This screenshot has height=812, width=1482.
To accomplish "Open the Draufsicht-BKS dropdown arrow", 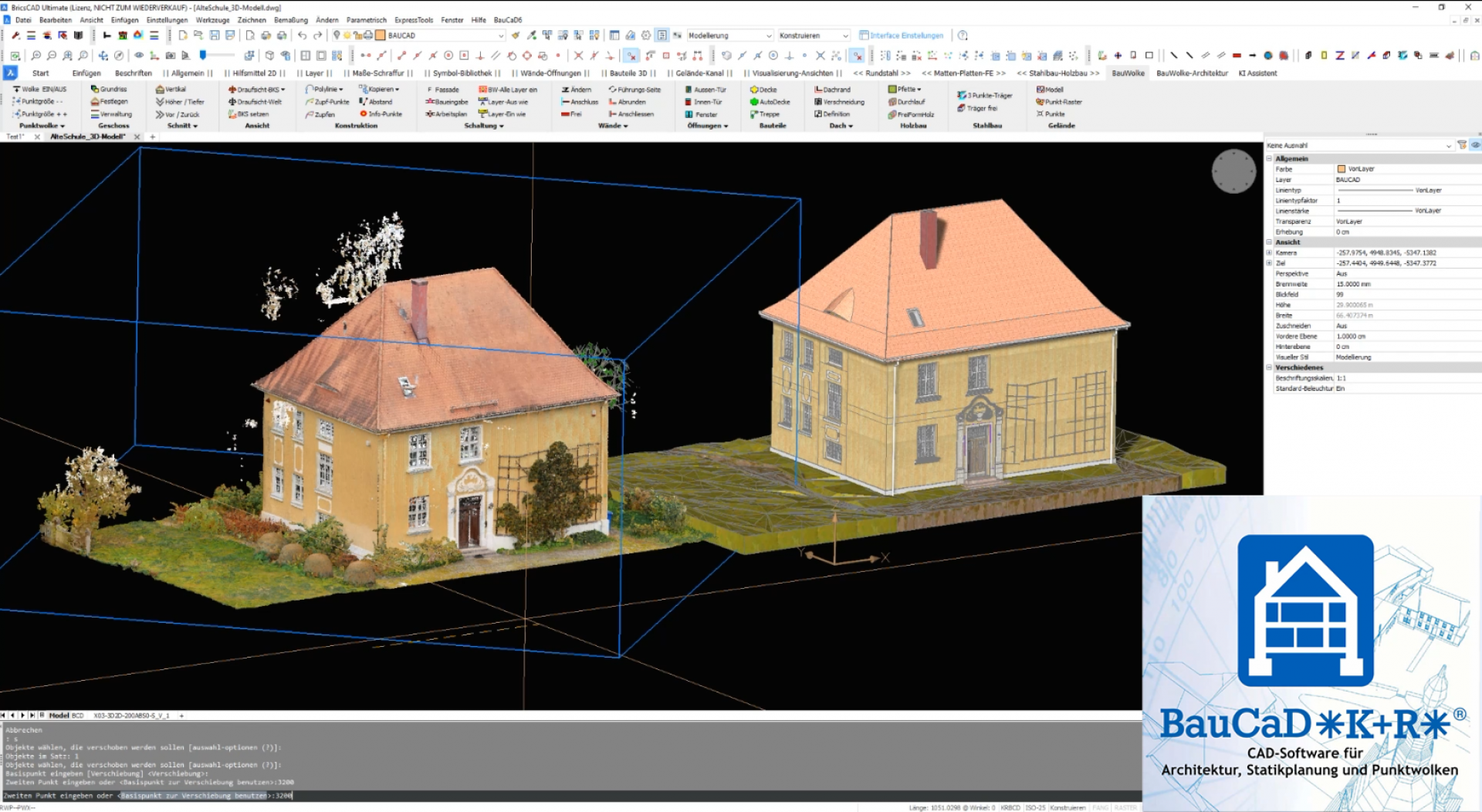I will click(x=283, y=90).
